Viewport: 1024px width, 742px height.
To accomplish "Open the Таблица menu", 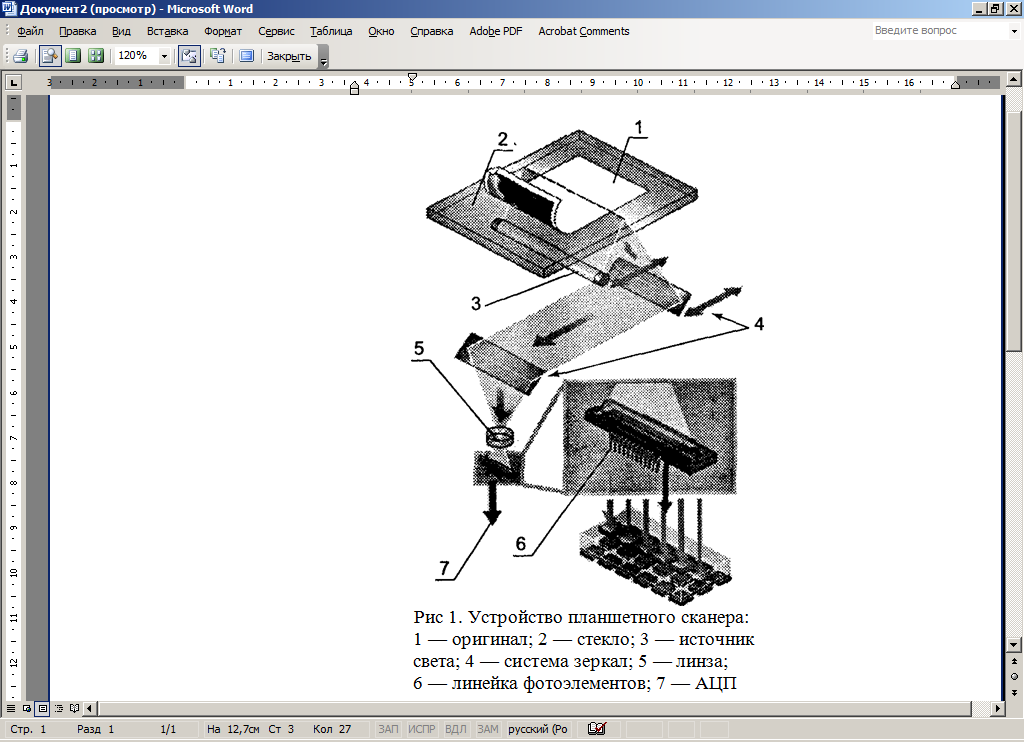I will pos(331,31).
